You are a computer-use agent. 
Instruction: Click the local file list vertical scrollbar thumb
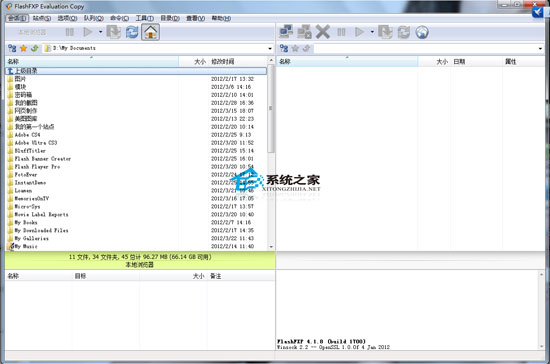[x=271, y=108]
